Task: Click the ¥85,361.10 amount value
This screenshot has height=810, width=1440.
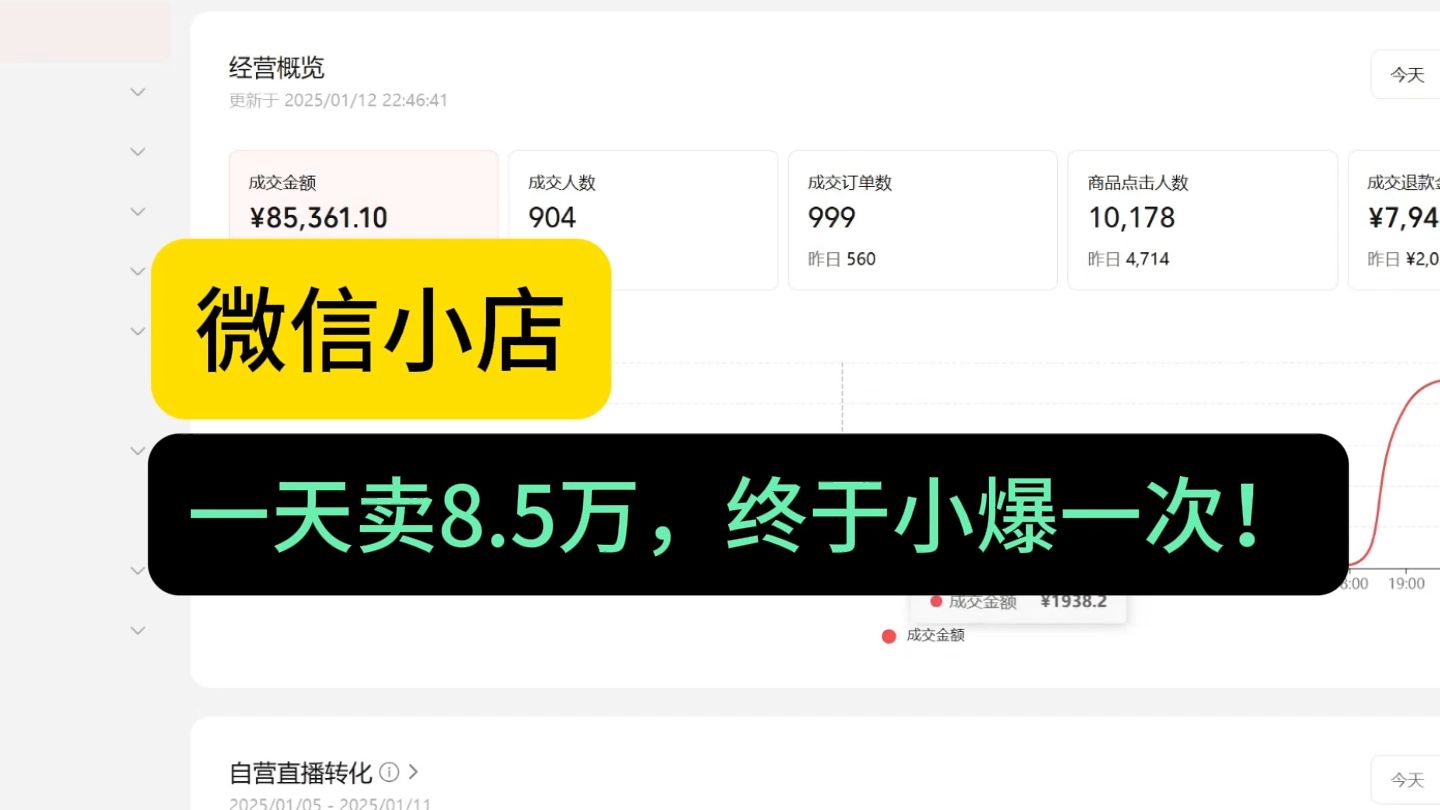Action: 318,218
